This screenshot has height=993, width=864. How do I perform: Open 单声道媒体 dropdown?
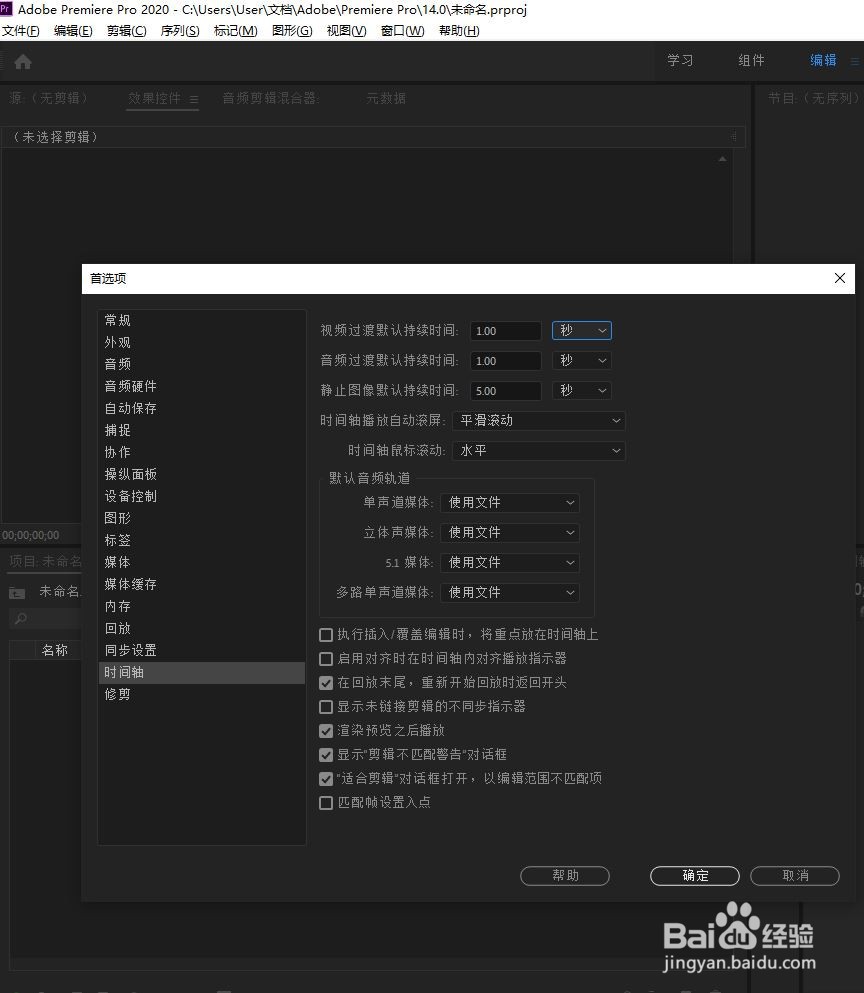[509, 503]
